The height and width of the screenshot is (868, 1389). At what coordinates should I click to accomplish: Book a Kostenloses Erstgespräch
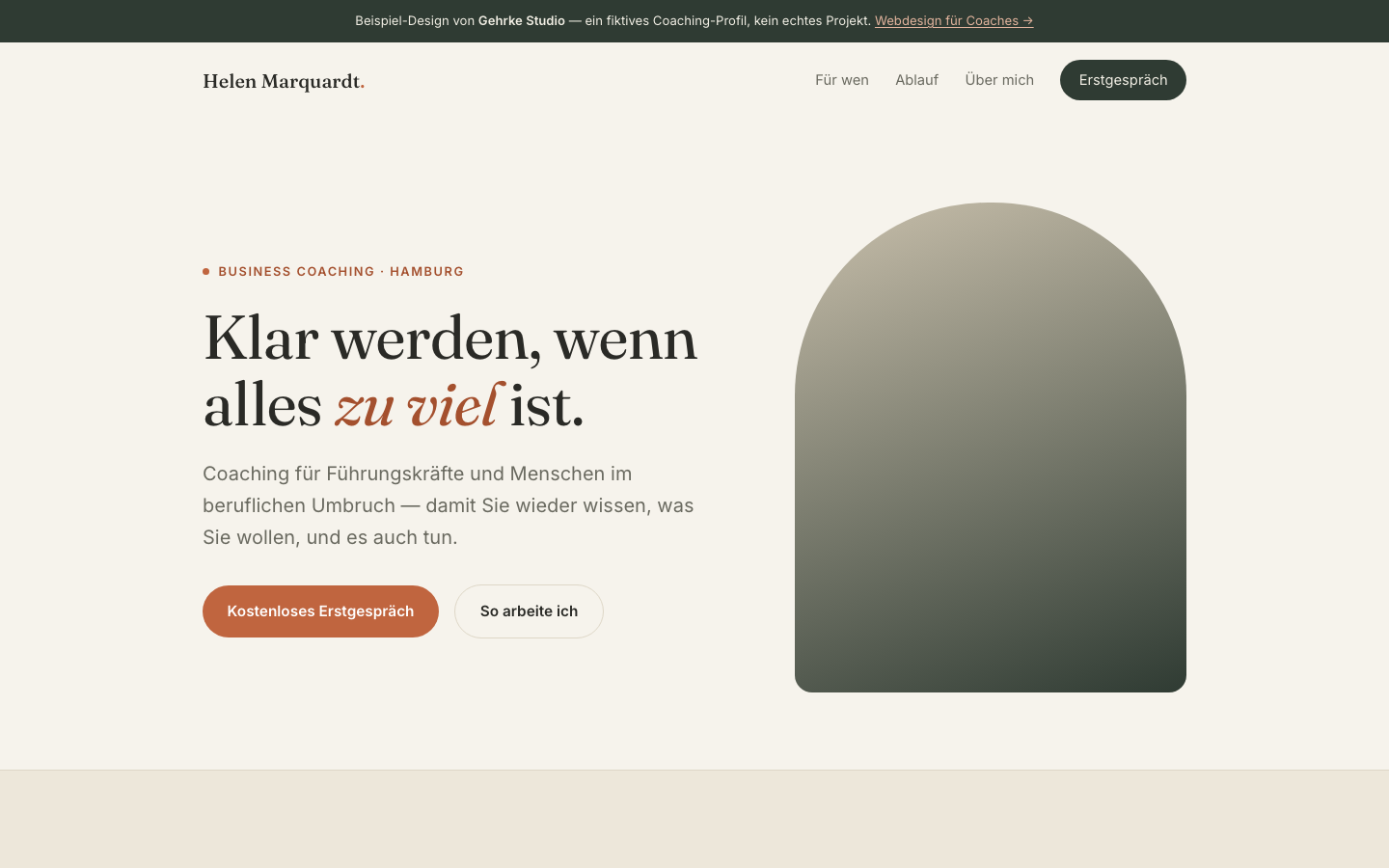pos(320,611)
